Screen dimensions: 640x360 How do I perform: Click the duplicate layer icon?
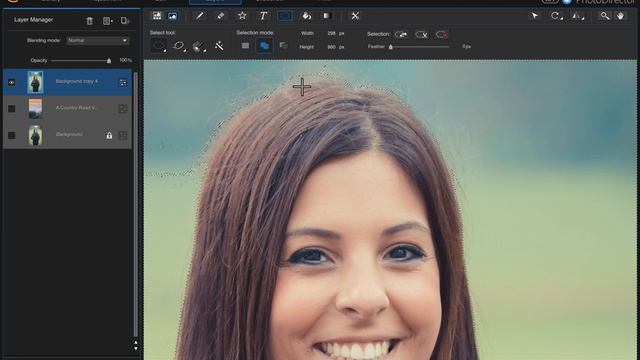point(125,21)
